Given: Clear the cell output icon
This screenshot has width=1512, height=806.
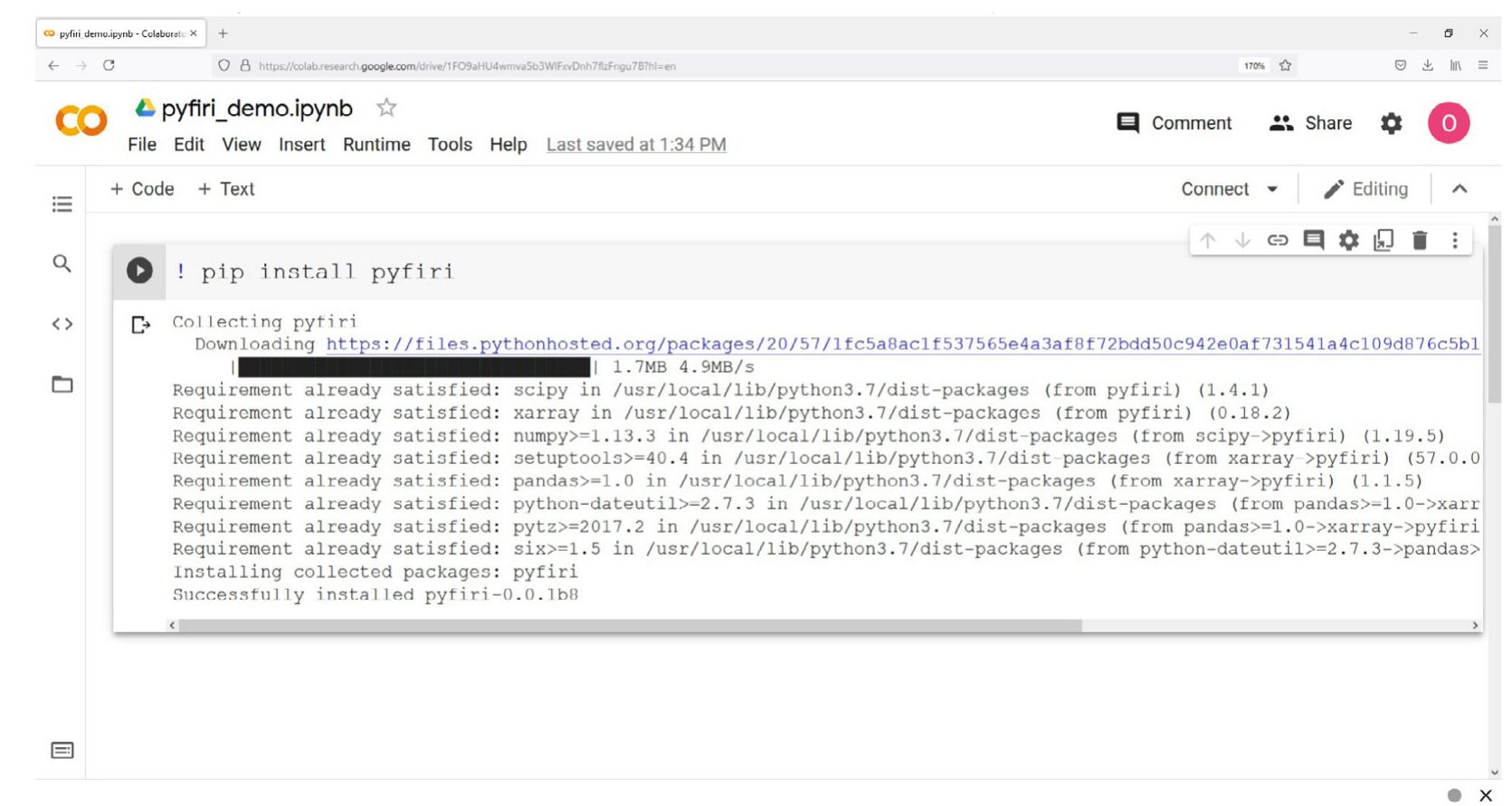Looking at the screenshot, I should coord(140,324).
